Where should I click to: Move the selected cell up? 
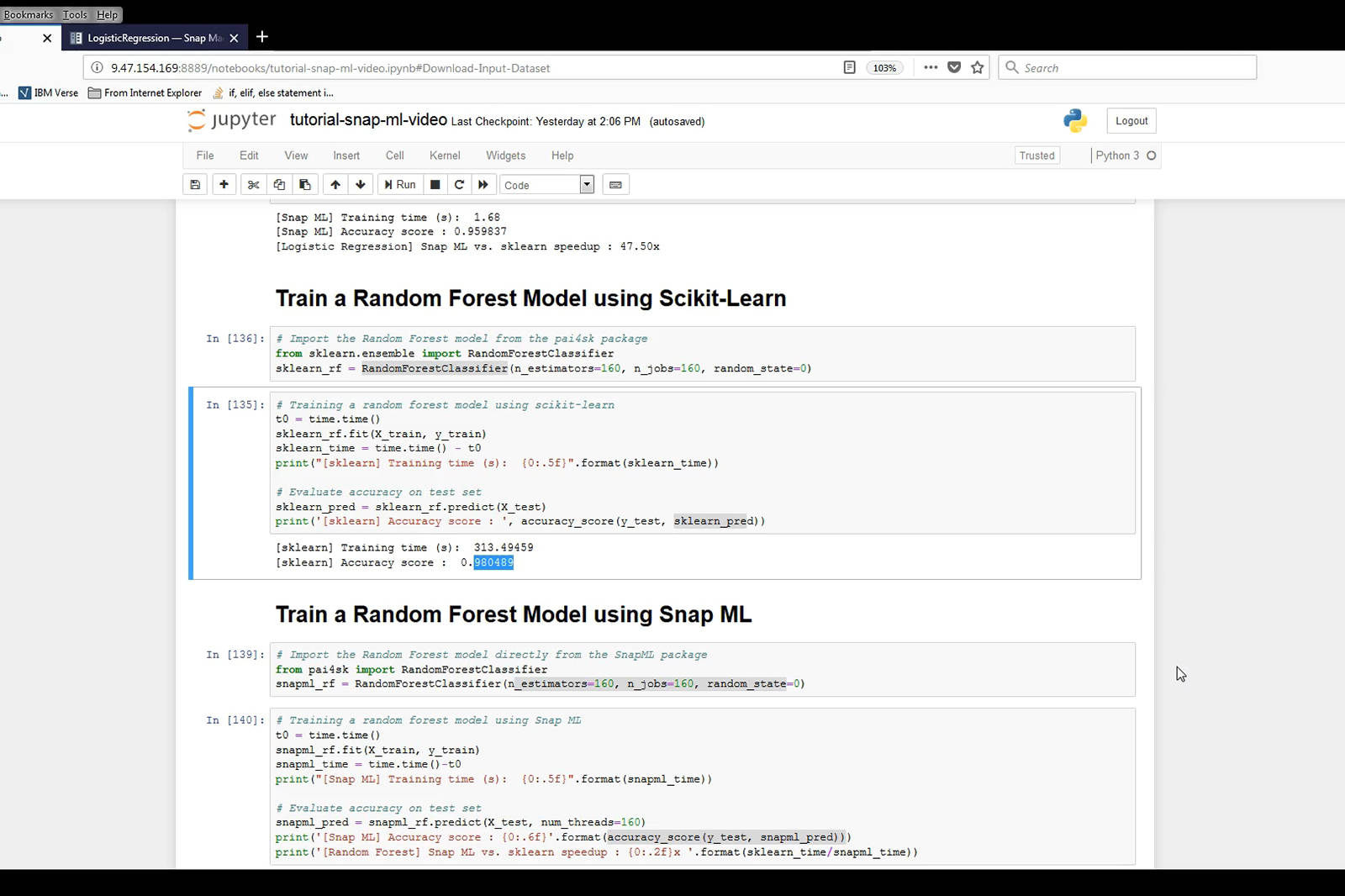click(335, 185)
